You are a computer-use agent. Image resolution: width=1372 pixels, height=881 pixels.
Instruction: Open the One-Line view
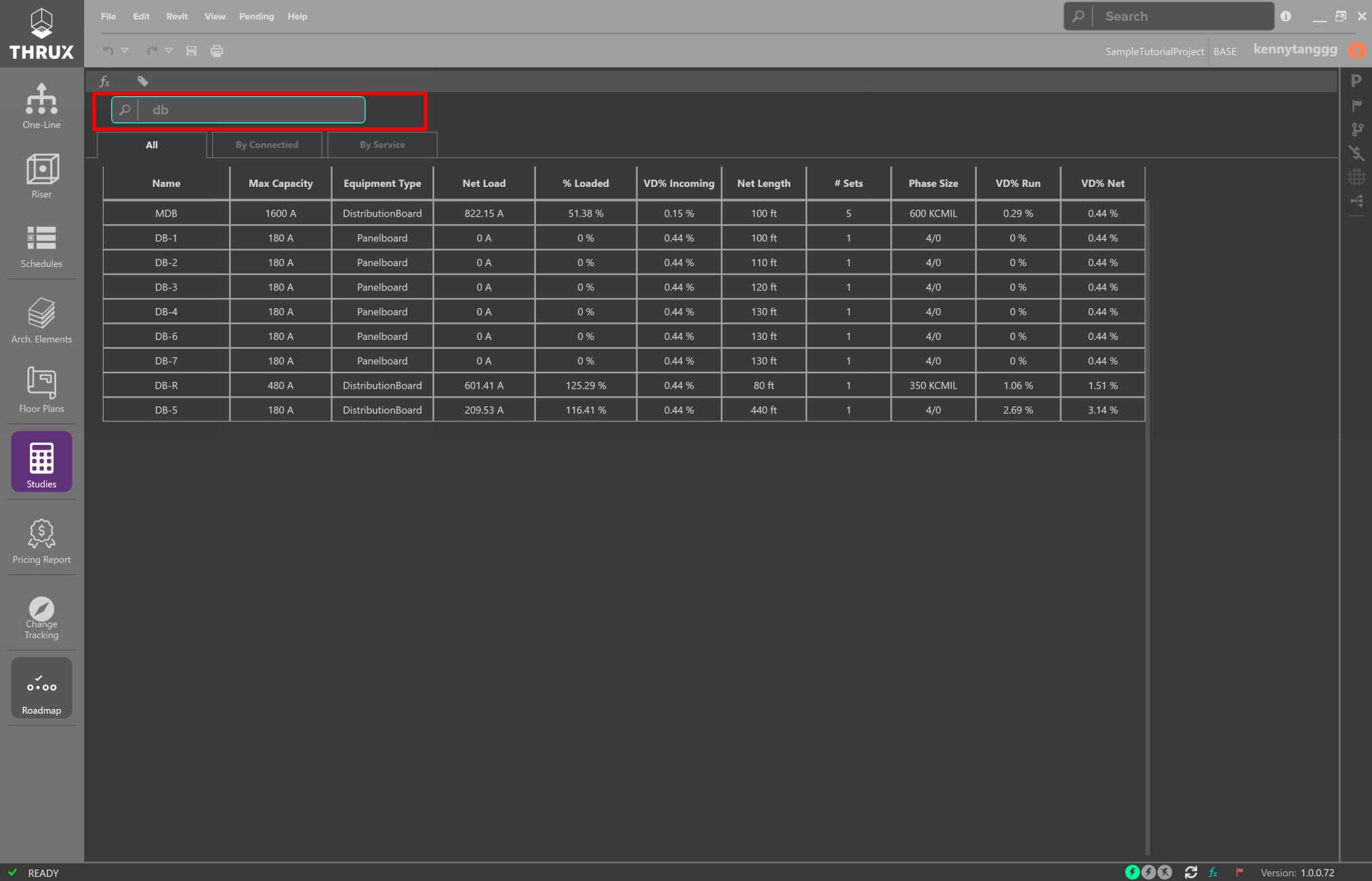click(41, 106)
